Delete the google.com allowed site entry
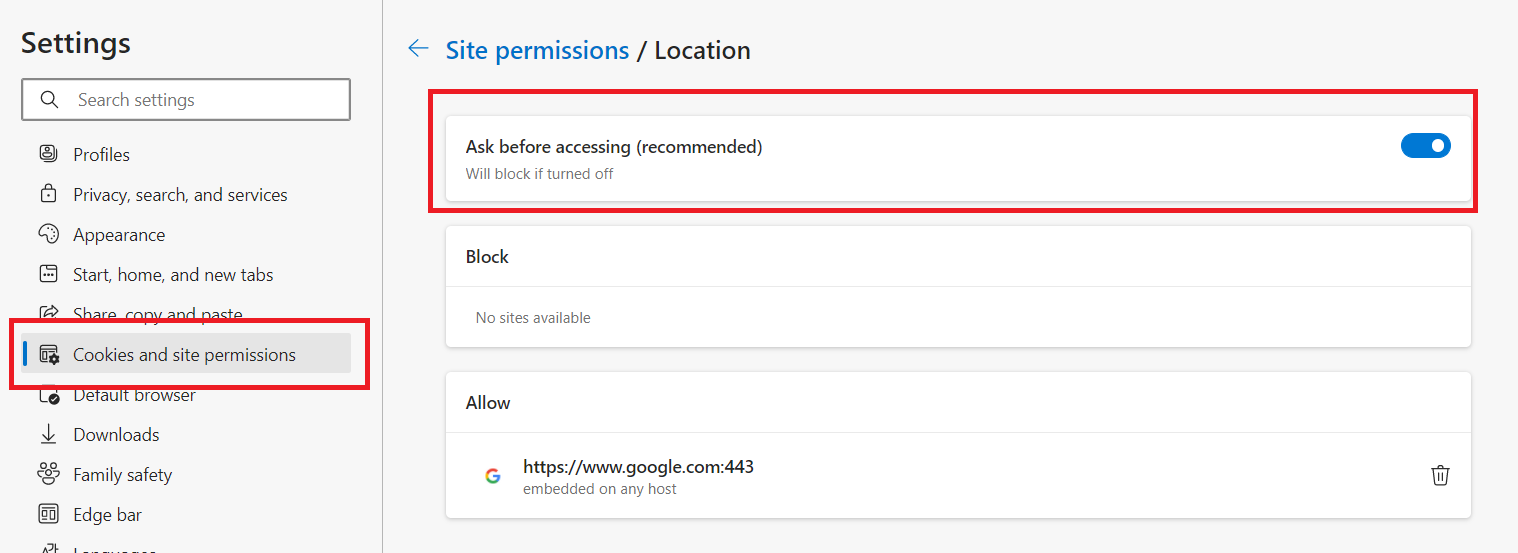1518x553 pixels. click(1440, 475)
